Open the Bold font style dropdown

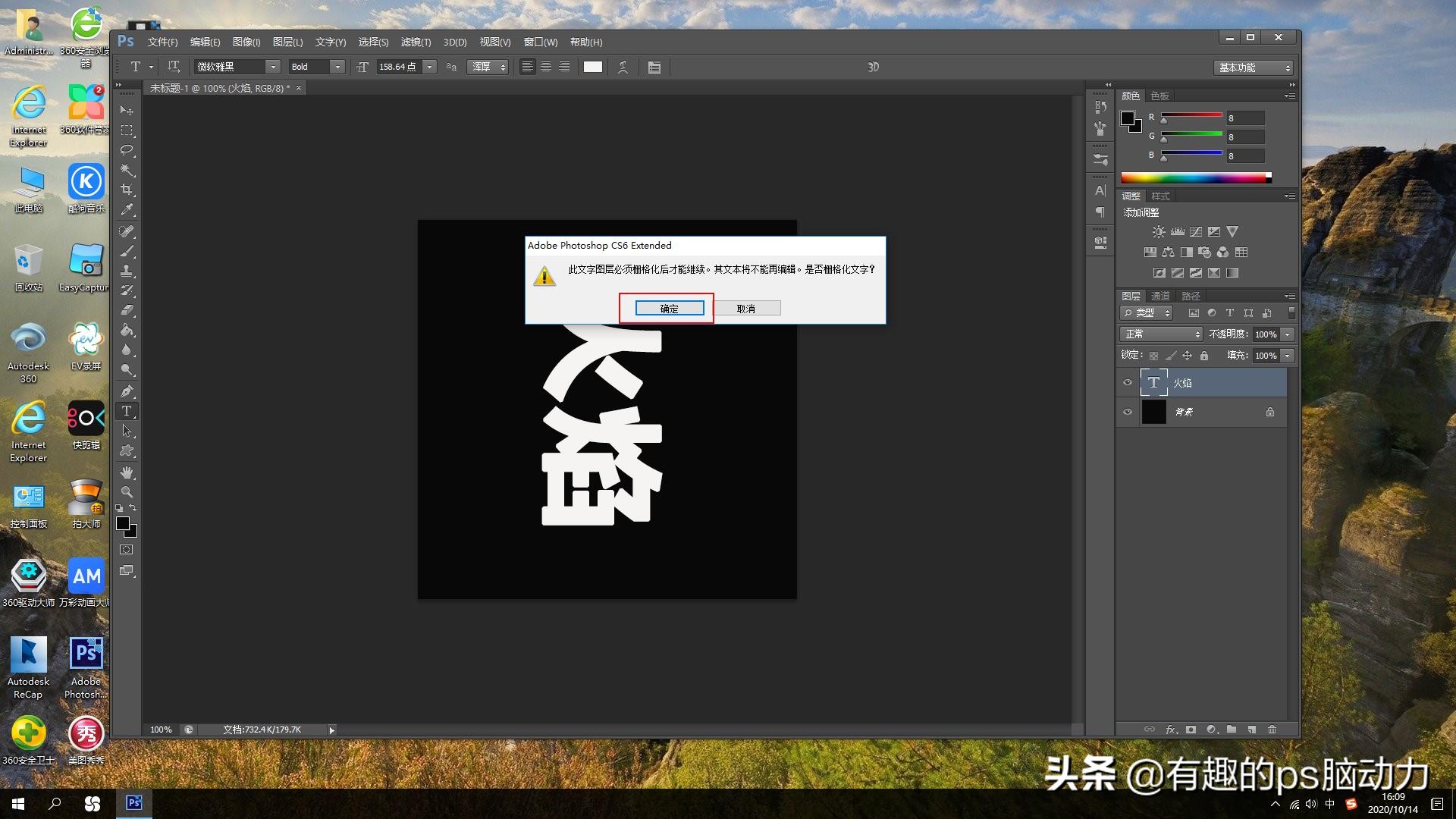(337, 67)
